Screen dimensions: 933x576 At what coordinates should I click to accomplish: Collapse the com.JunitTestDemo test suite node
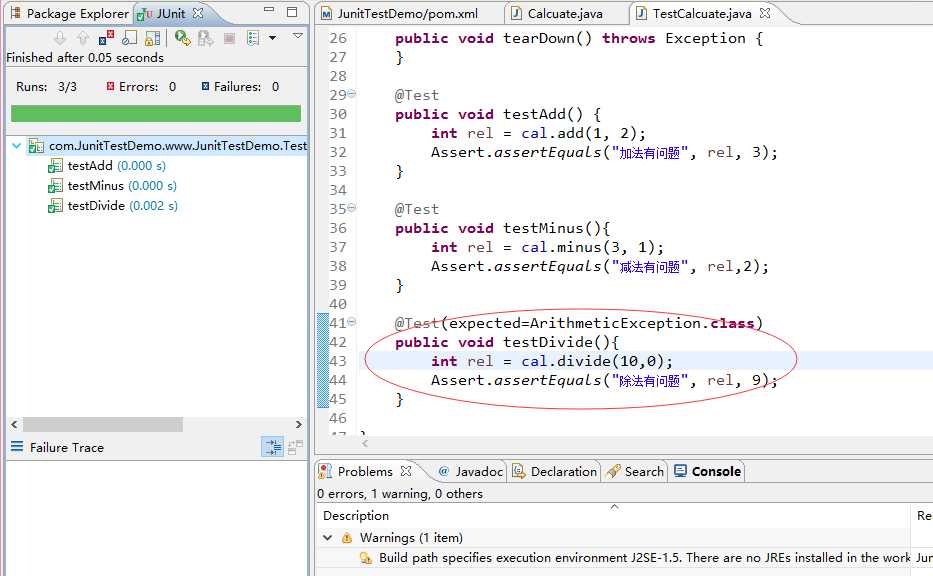17,146
